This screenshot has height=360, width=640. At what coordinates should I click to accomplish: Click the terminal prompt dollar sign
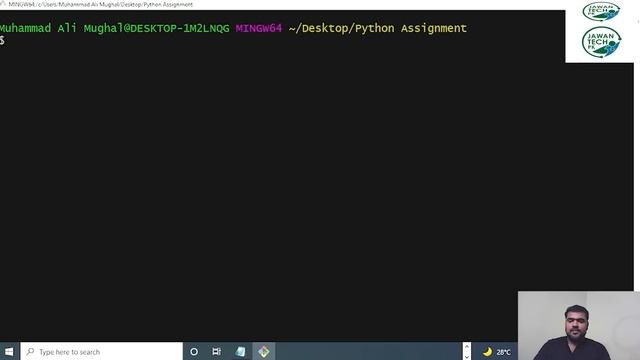pos(2,40)
